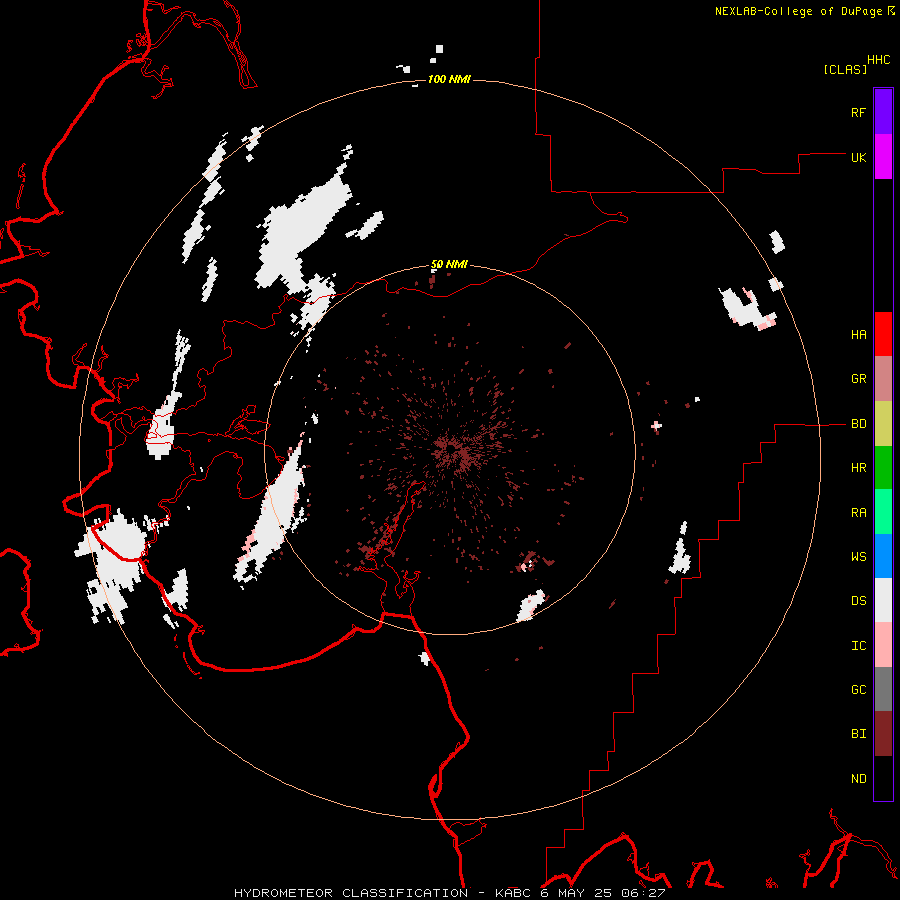The image size is (900, 900).
Task: Pick the blue WS legend swatch
Action: coord(883,556)
